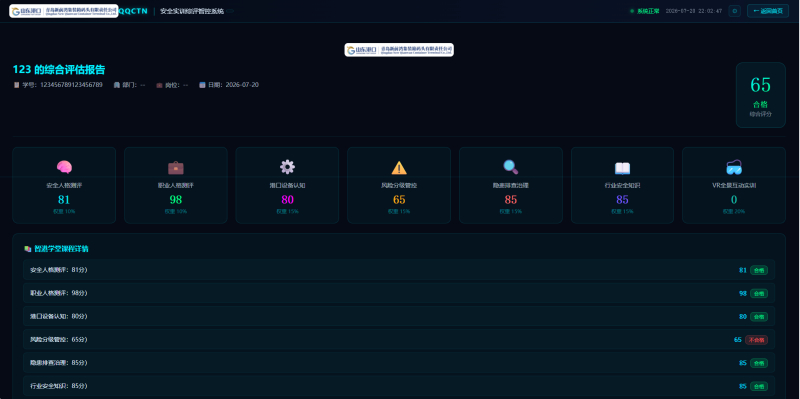
Task: Open the settings gear in the header
Action: pyautogui.click(x=734, y=11)
